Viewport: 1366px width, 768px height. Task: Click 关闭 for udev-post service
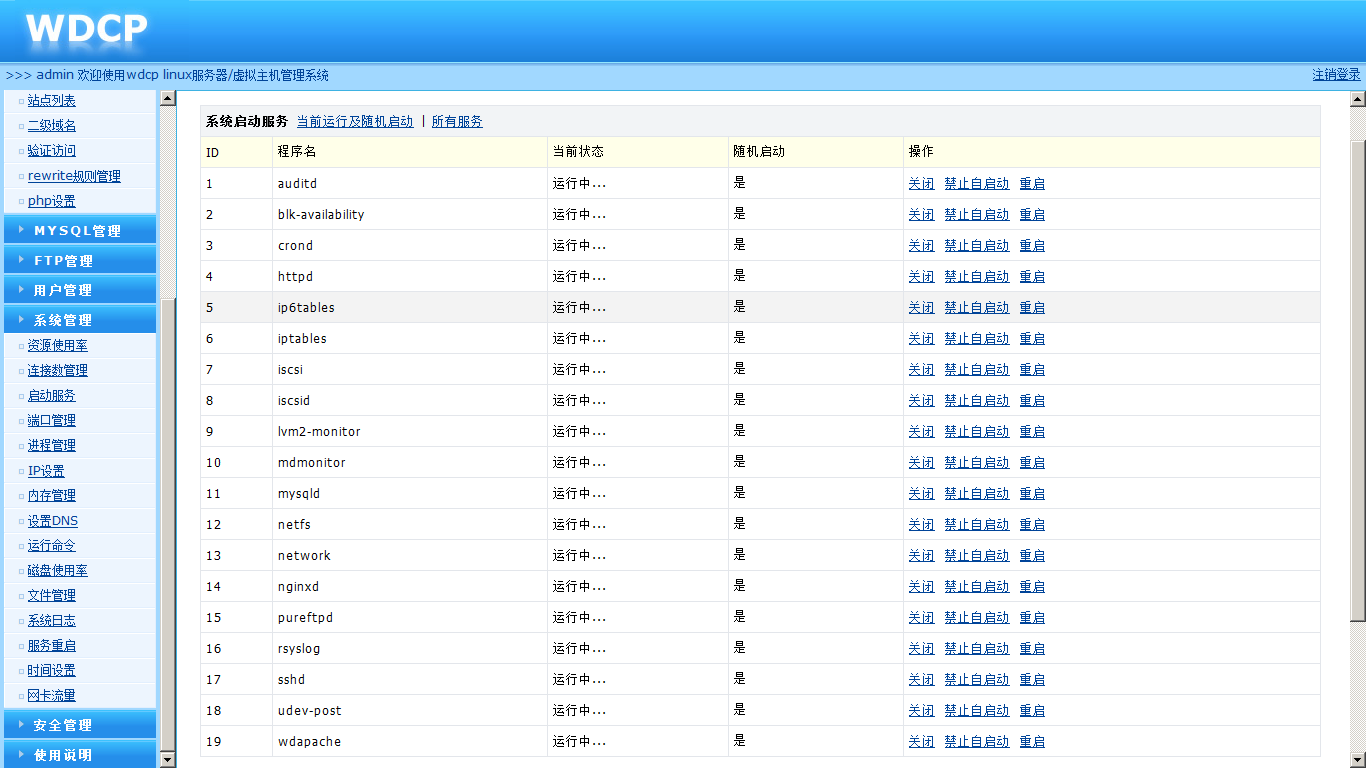(x=921, y=711)
